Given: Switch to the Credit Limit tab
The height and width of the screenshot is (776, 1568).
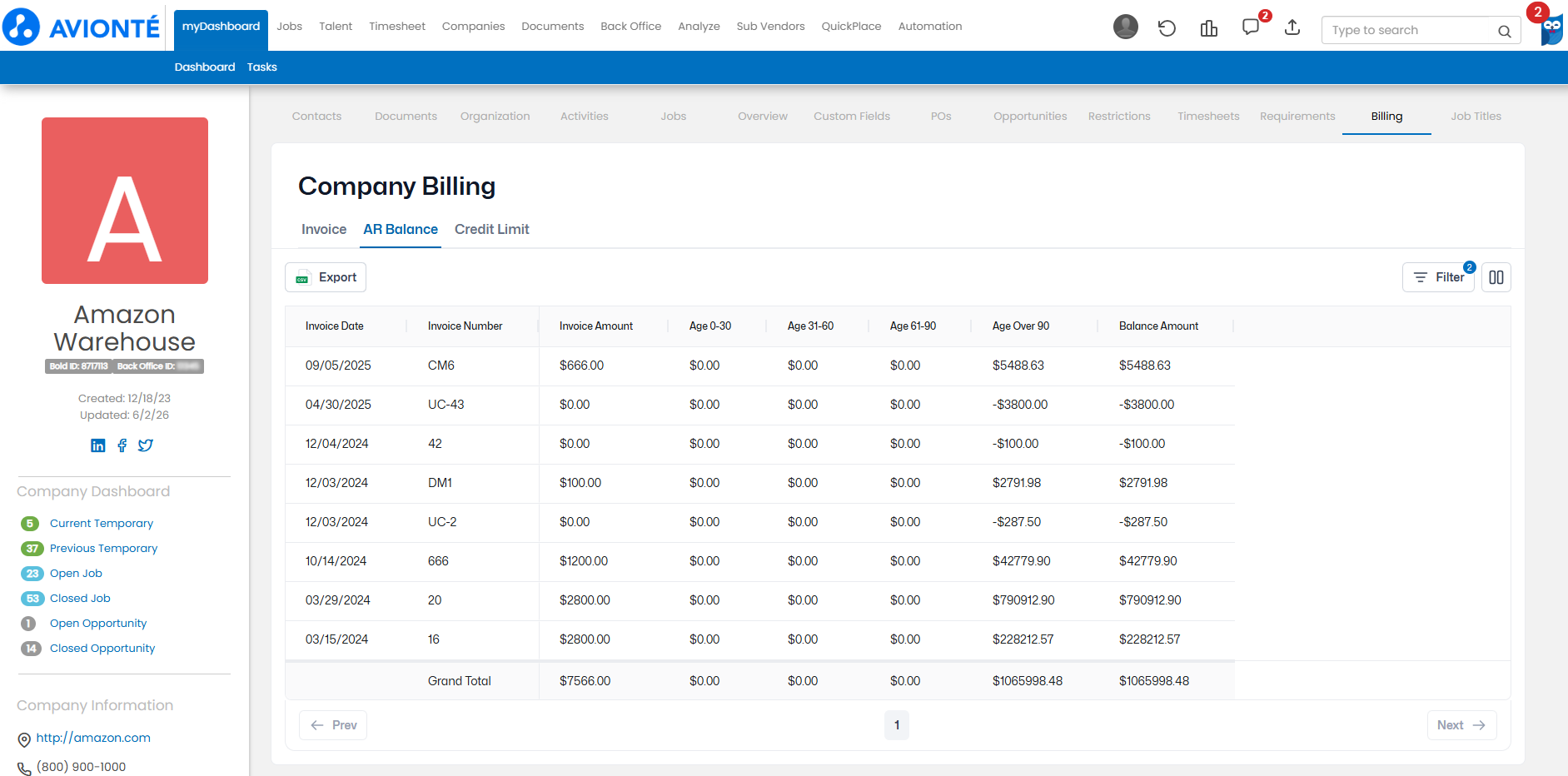Looking at the screenshot, I should point(491,229).
